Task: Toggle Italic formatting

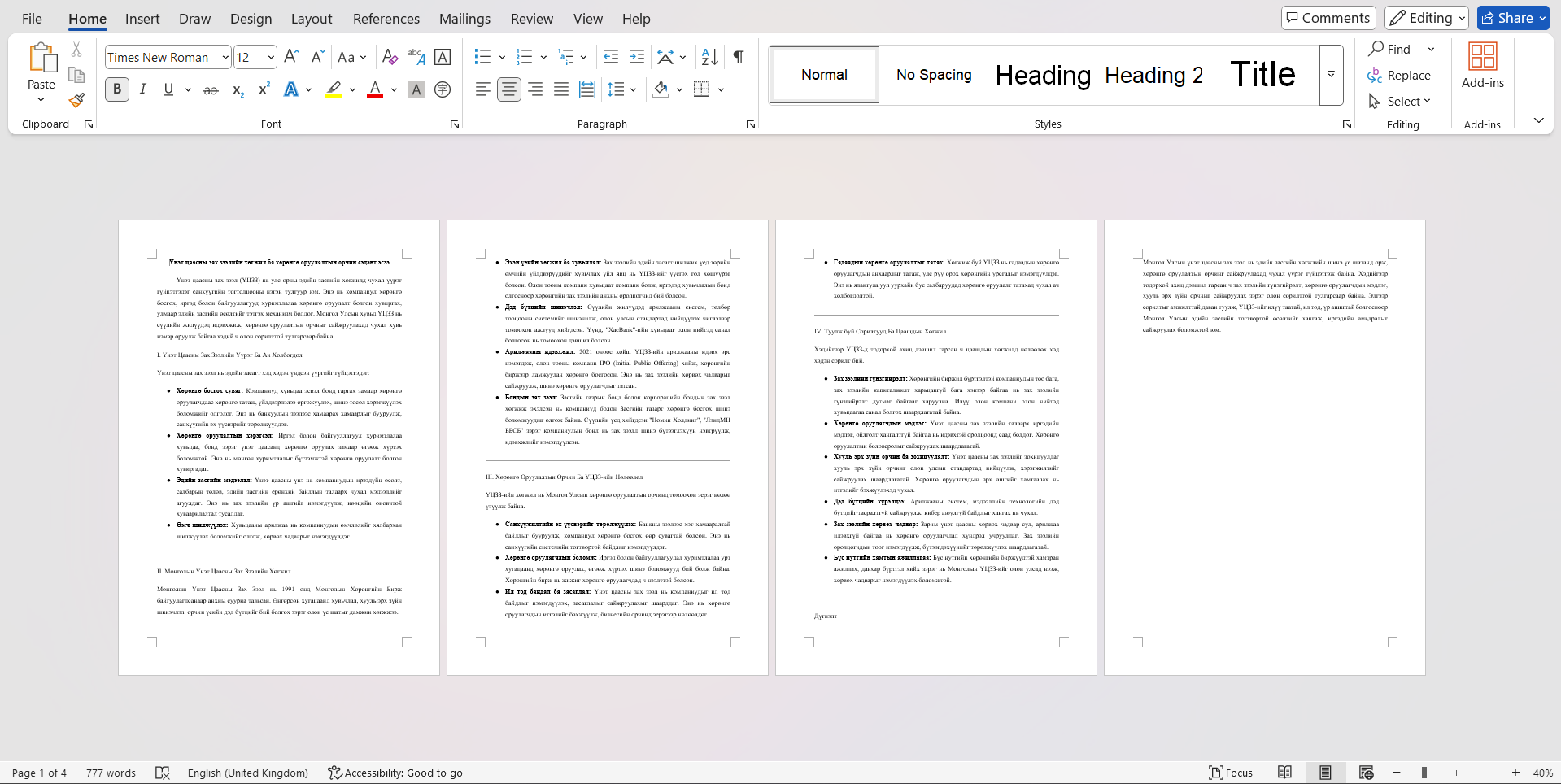Action: tap(143, 89)
